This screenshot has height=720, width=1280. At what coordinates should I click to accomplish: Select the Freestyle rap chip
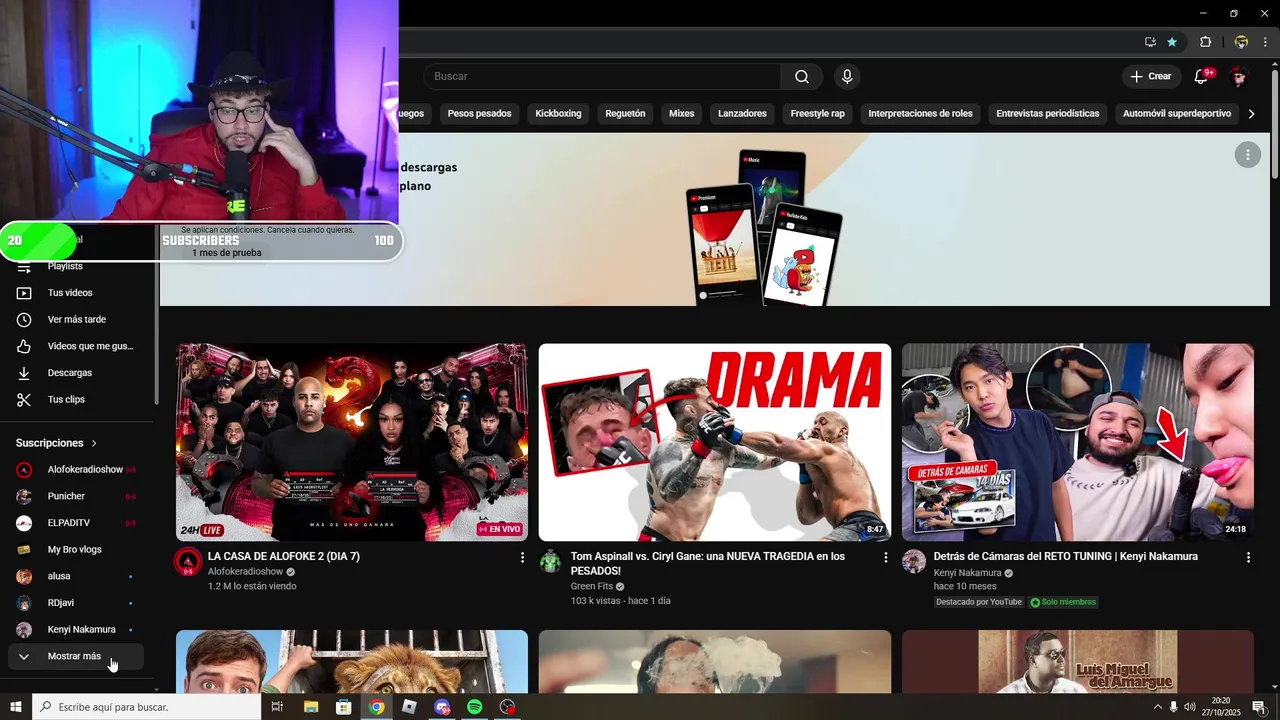[x=817, y=113]
